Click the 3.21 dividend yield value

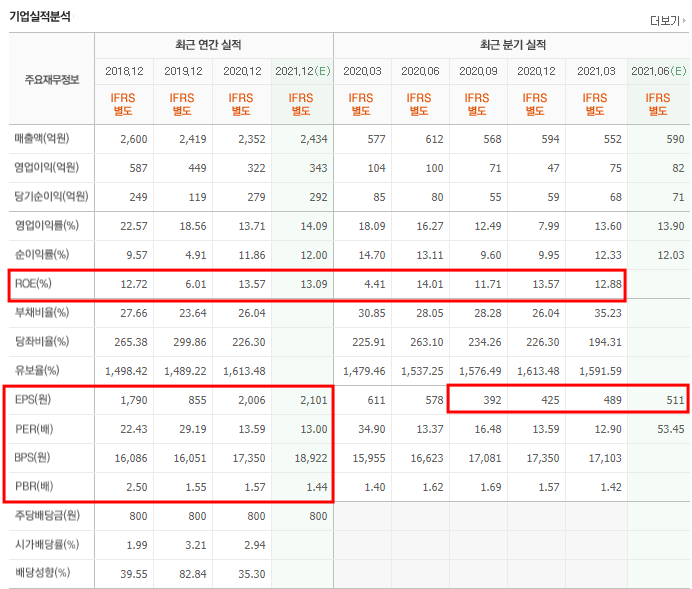(x=196, y=545)
